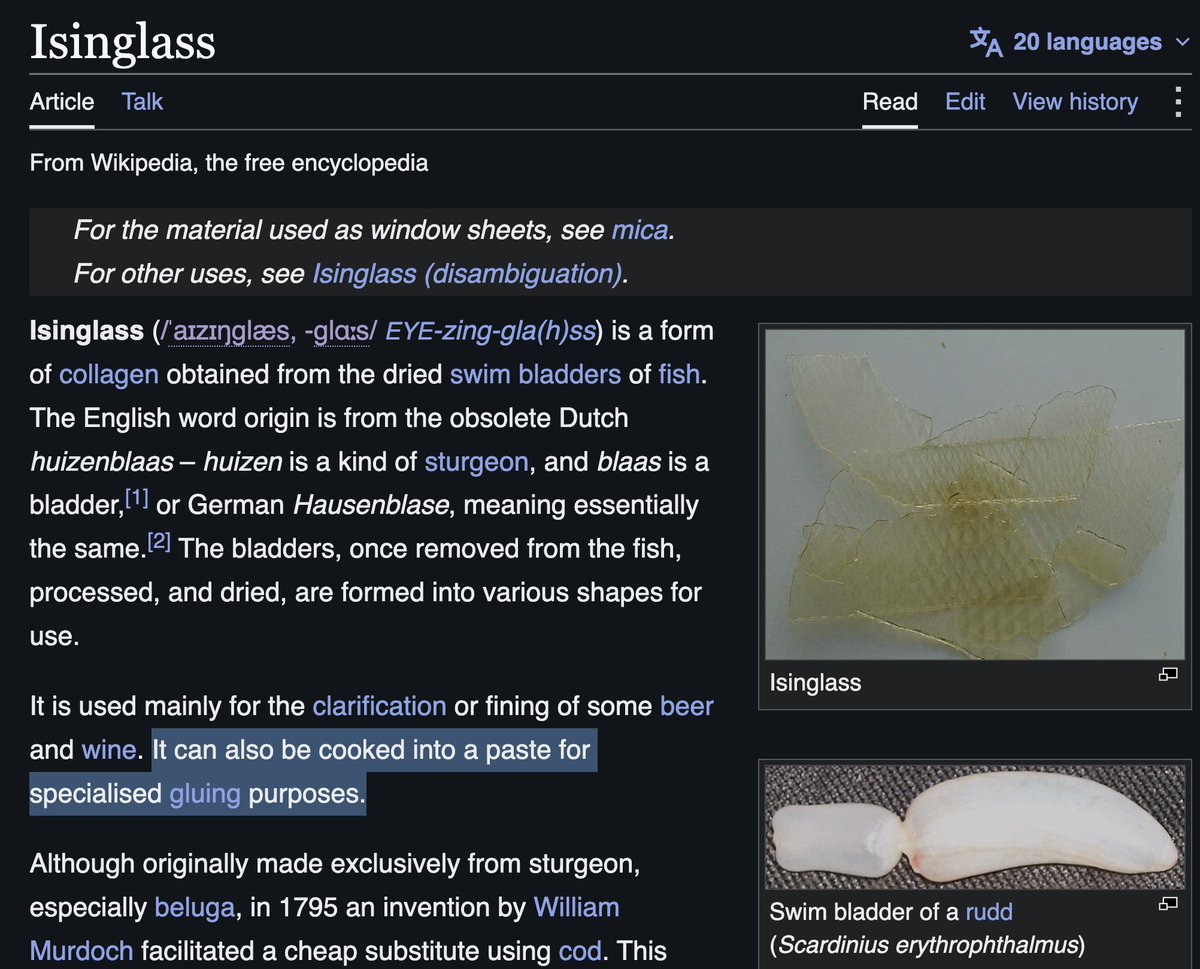Viewport: 1200px width, 969px height.
Task: Click the rudd link in caption
Action: (989, 912)
